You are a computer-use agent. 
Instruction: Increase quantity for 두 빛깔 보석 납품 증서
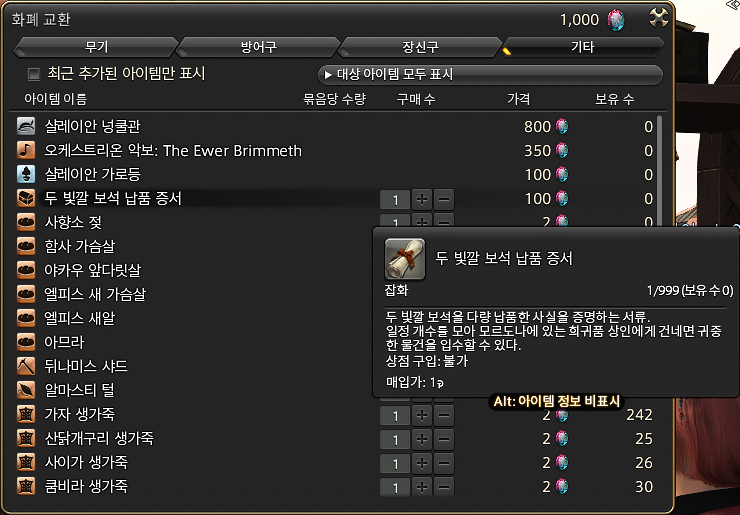[x=422, y=199]
